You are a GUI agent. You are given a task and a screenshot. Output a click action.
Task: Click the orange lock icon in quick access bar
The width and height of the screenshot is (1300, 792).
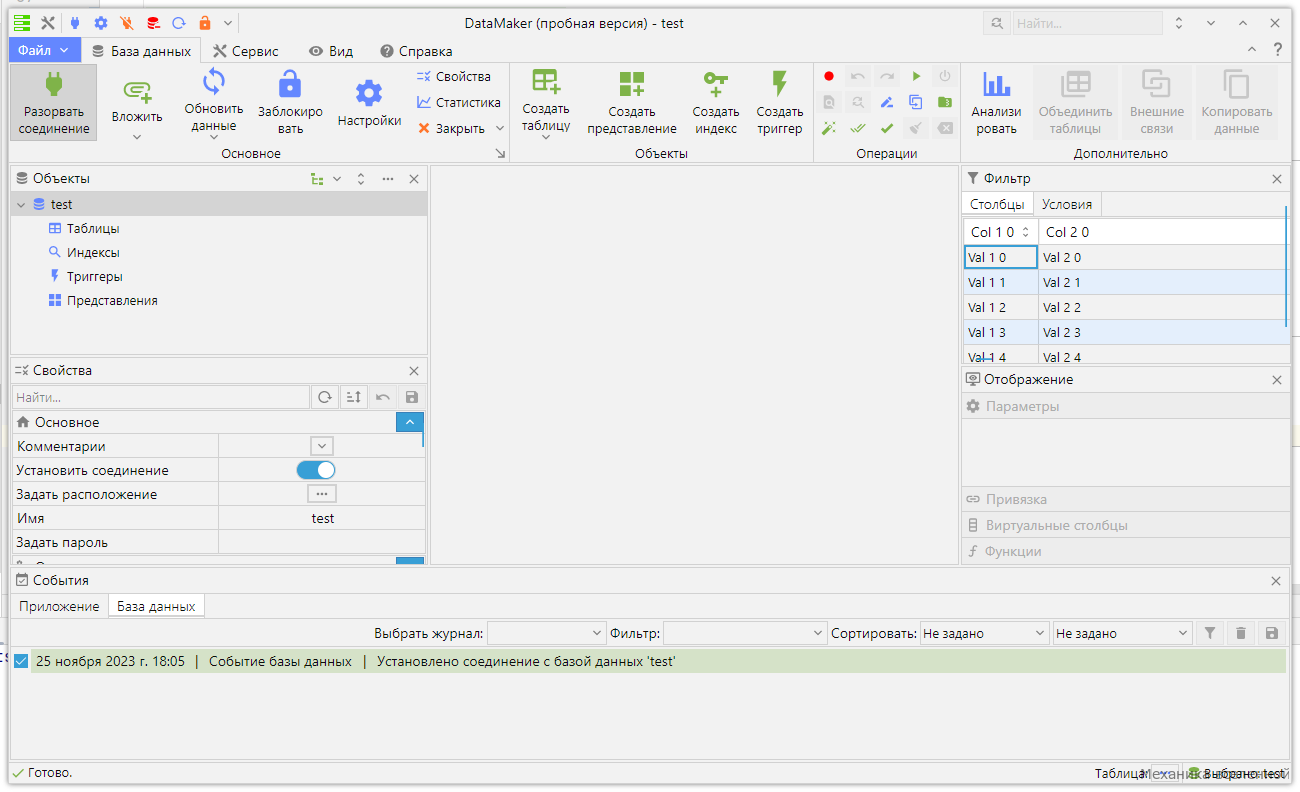pos(205,23)
